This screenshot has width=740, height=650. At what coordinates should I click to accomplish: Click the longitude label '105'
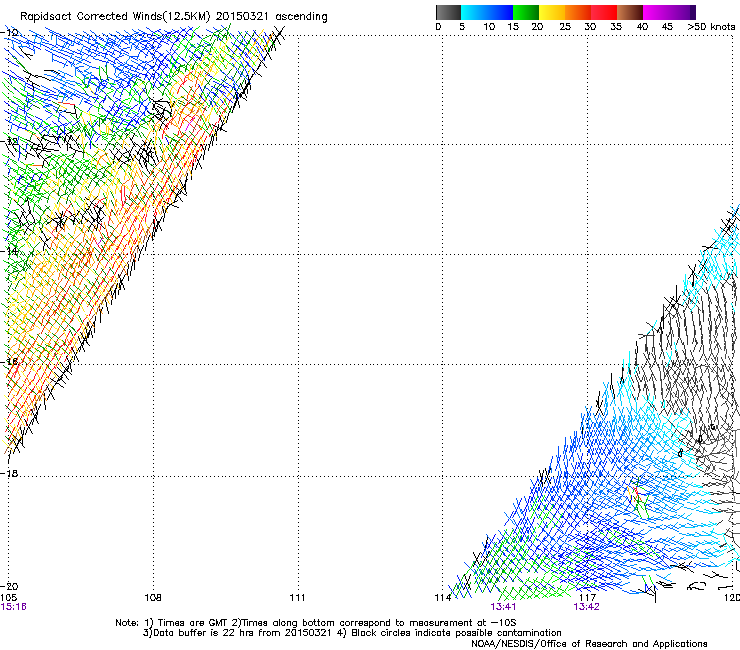click(9, 598)
